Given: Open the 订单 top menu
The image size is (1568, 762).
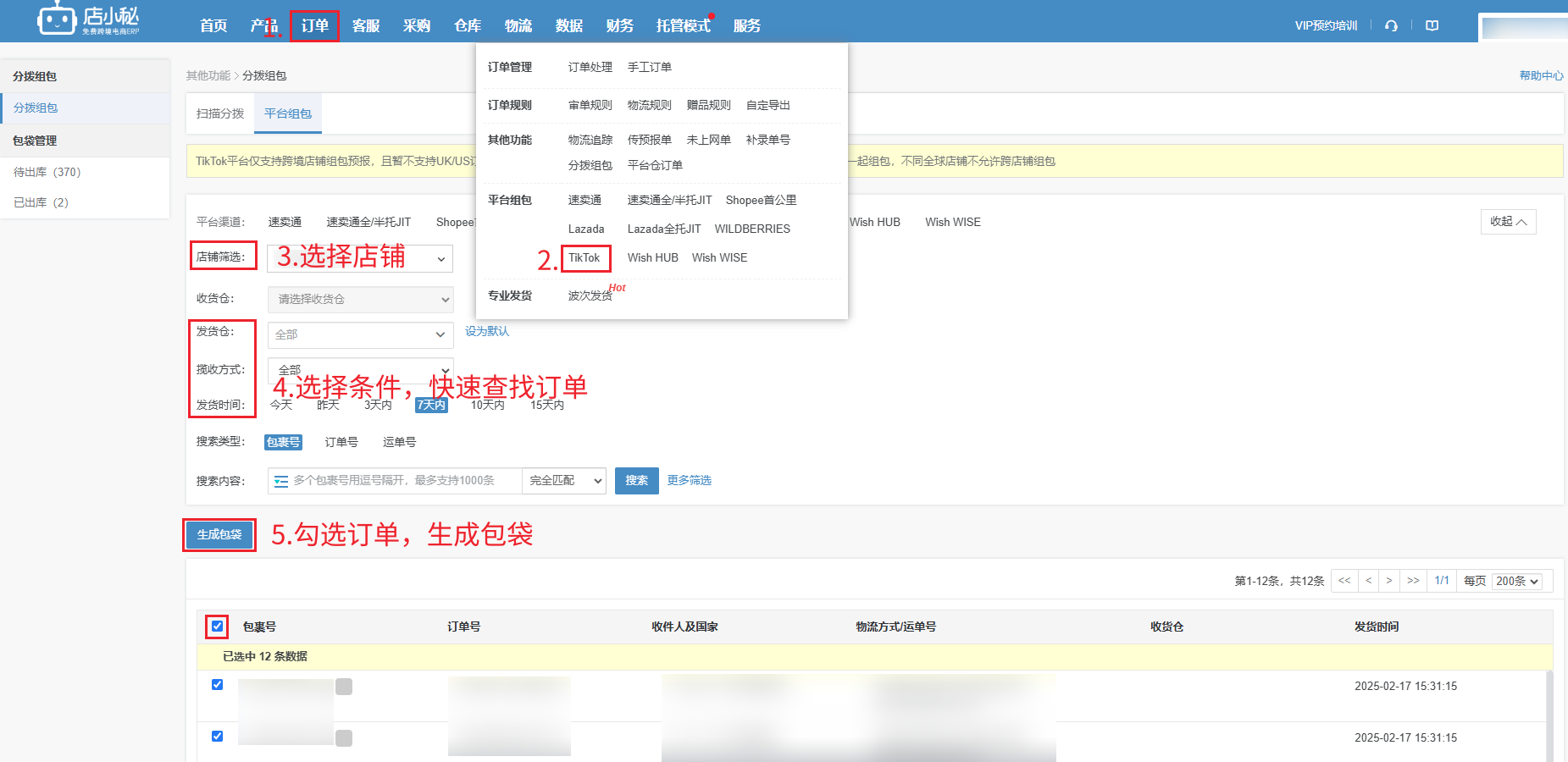Looking at the screenshot, I should (315, 25).
